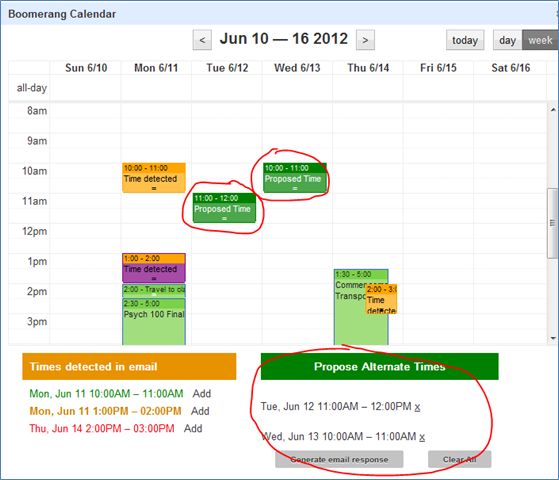Click scrollbar up arrow in calendar
This screenshot has height=480, width=559.
[553, 109]
